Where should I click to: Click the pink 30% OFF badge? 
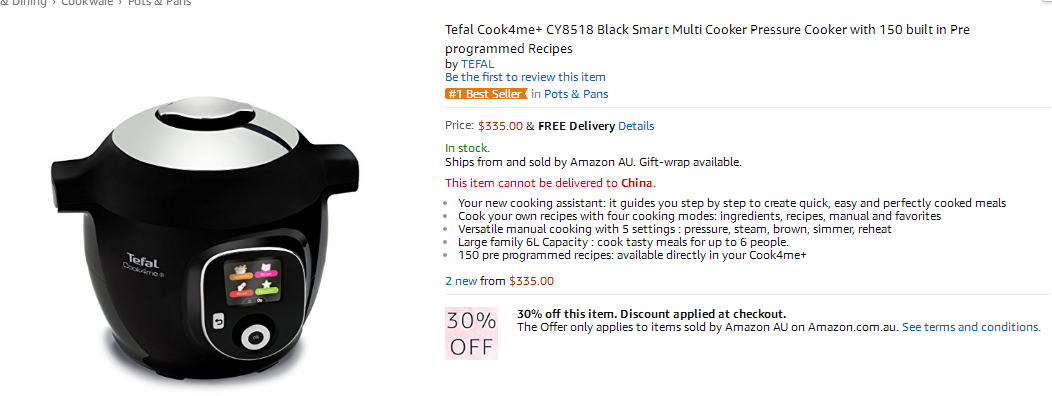pos(471,334)
